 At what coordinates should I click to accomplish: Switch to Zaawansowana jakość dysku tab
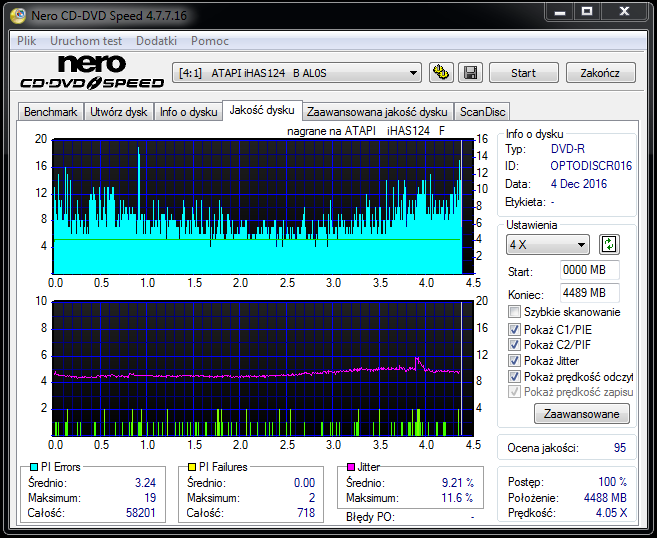pyautogui.click(x=377, y=112)
